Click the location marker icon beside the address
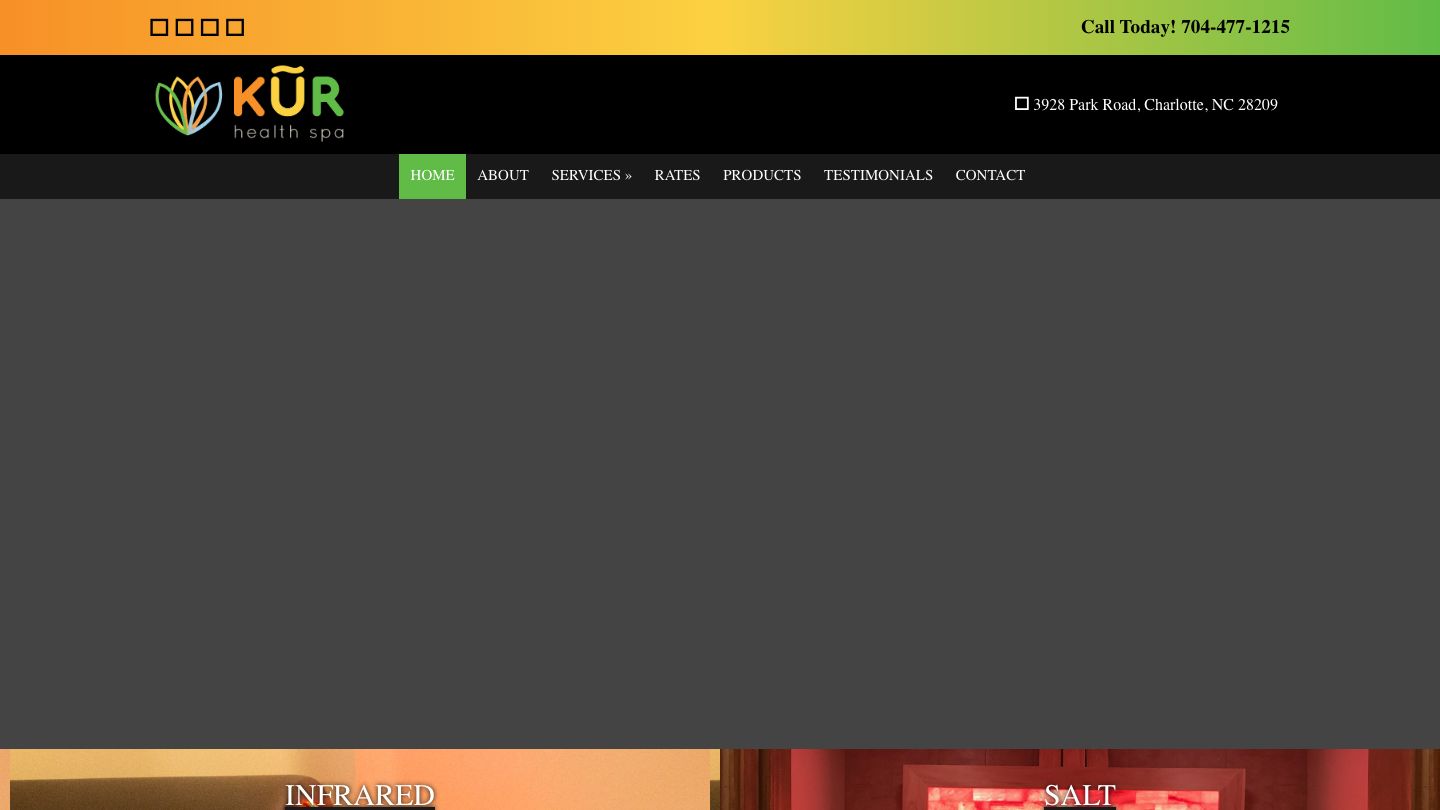The height and width of the screenshot is (810, 1440). pos(1022,104)
